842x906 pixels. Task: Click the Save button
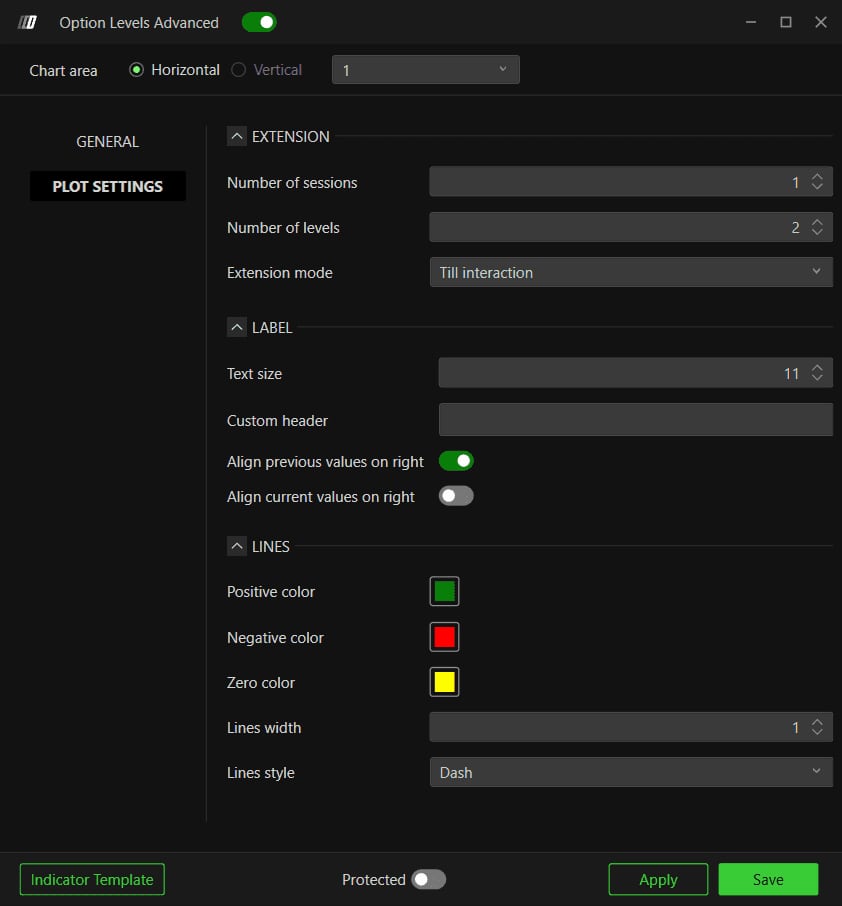[768, 879]
